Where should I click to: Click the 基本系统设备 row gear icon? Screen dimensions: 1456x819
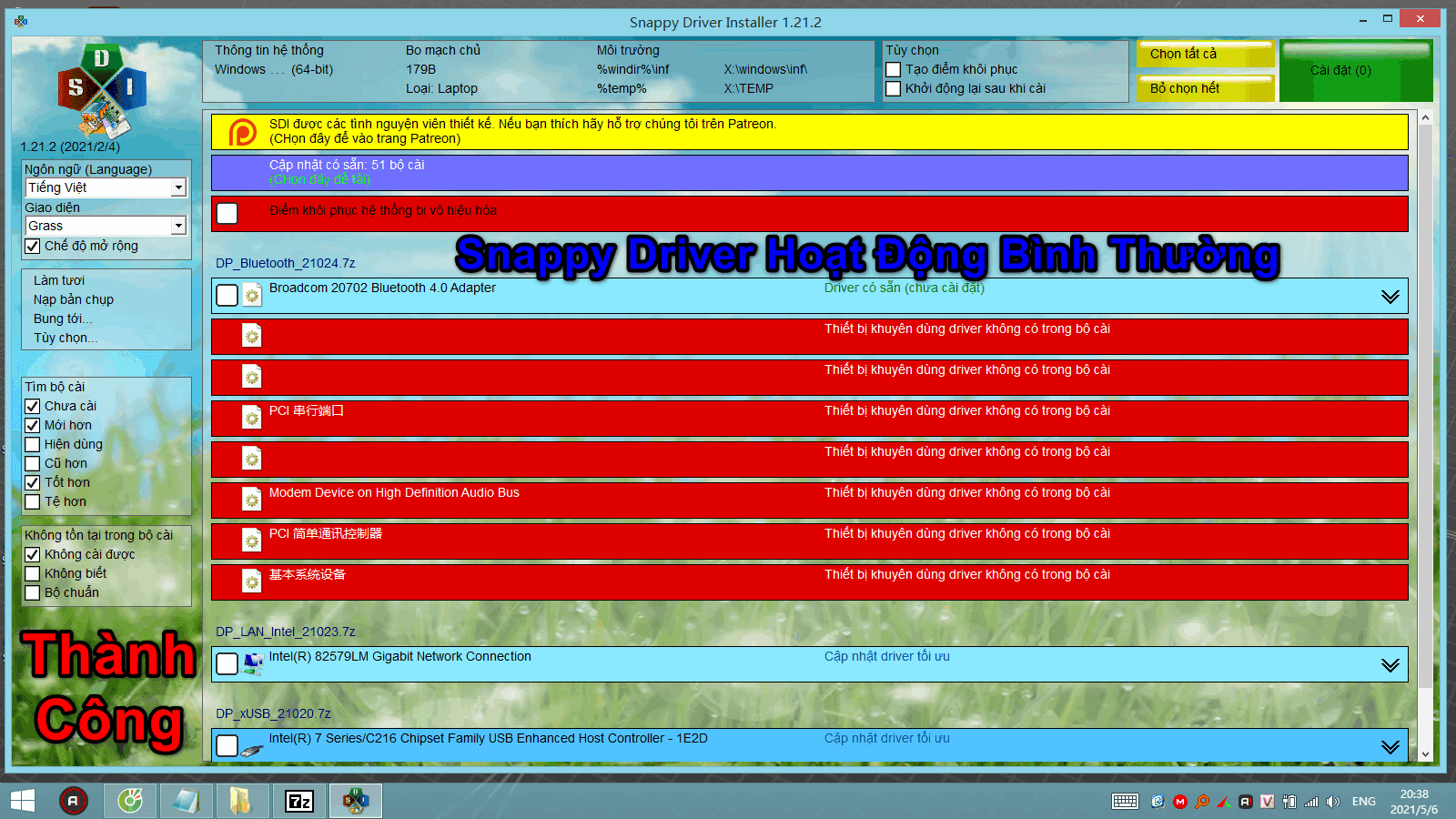coord(252,582)
